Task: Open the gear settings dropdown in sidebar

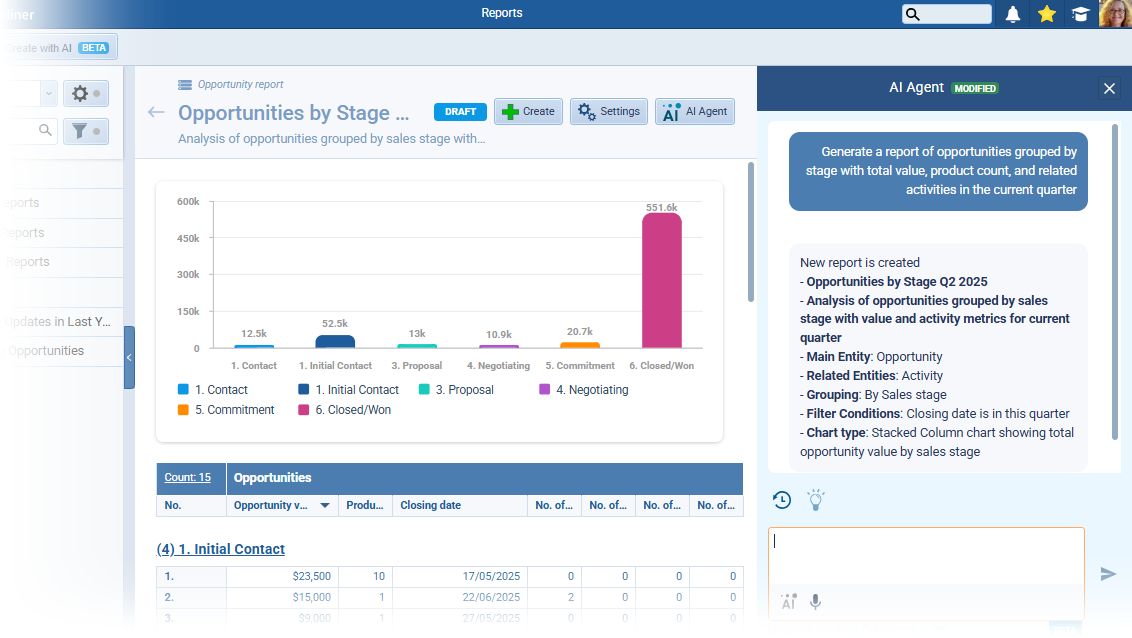Action: tap(86, 94)
